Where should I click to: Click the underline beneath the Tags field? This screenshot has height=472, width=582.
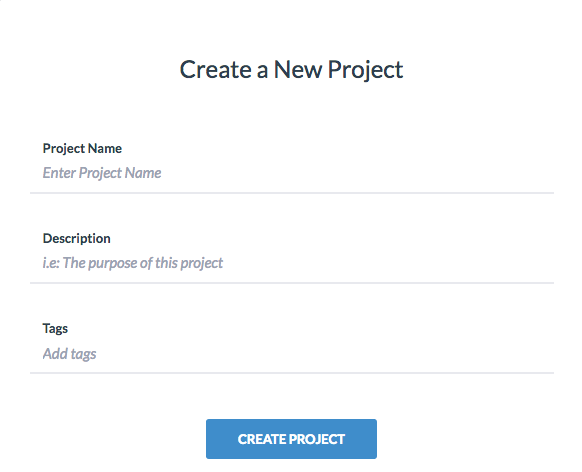pyautogui.click(x=292, y=373)
